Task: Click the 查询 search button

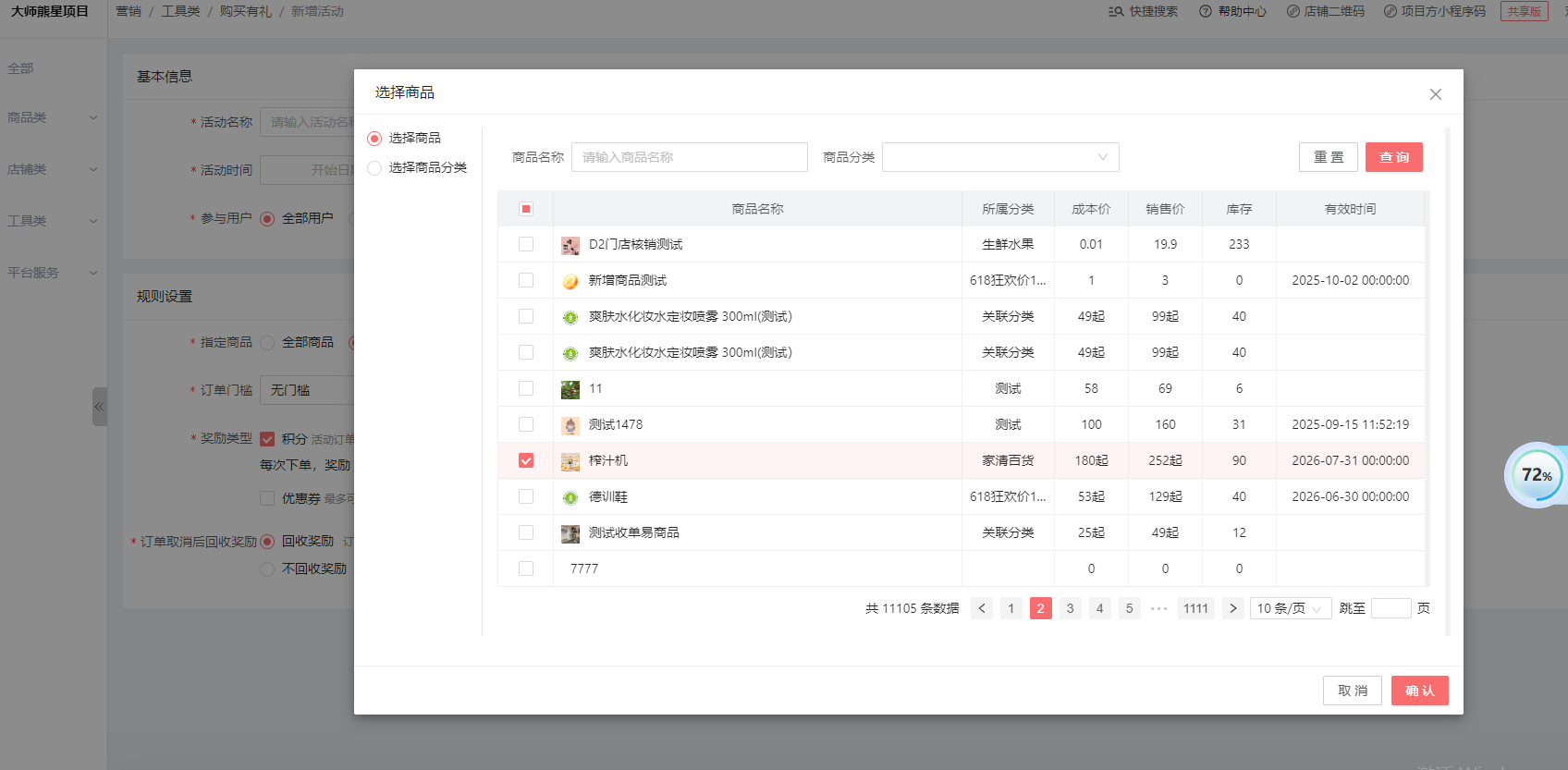Action: click(1393, 157)
